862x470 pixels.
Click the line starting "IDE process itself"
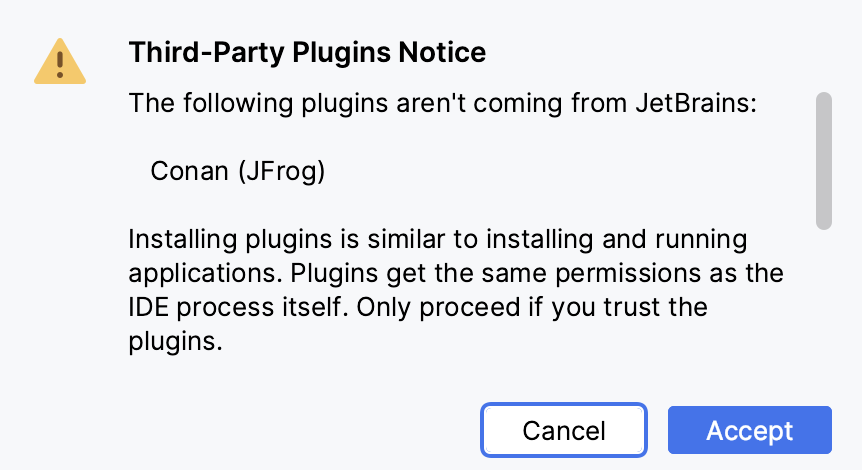[418, 307]
